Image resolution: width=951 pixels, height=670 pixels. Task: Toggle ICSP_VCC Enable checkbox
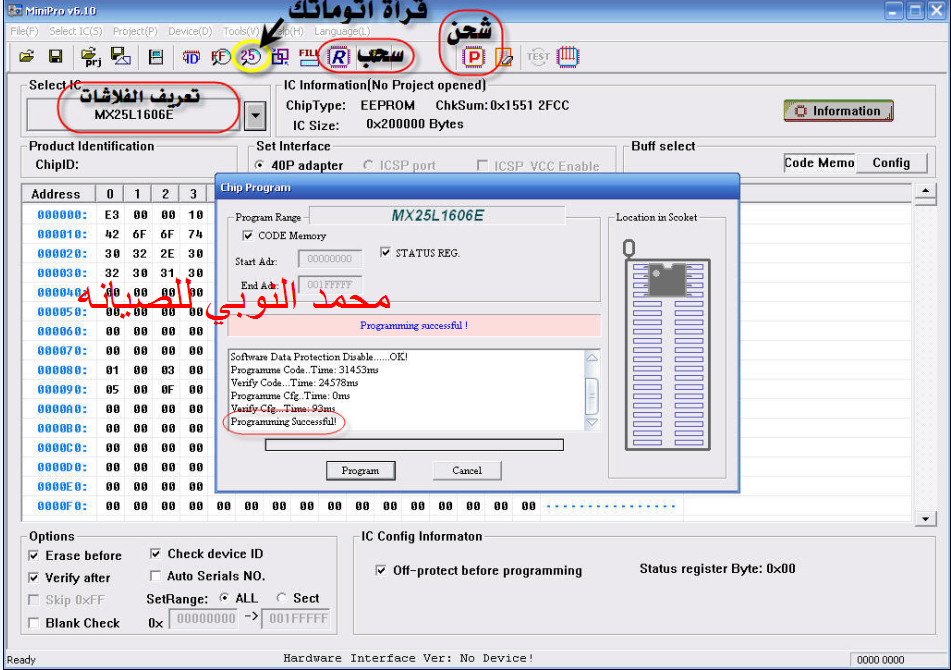click(x=483, y=165)
